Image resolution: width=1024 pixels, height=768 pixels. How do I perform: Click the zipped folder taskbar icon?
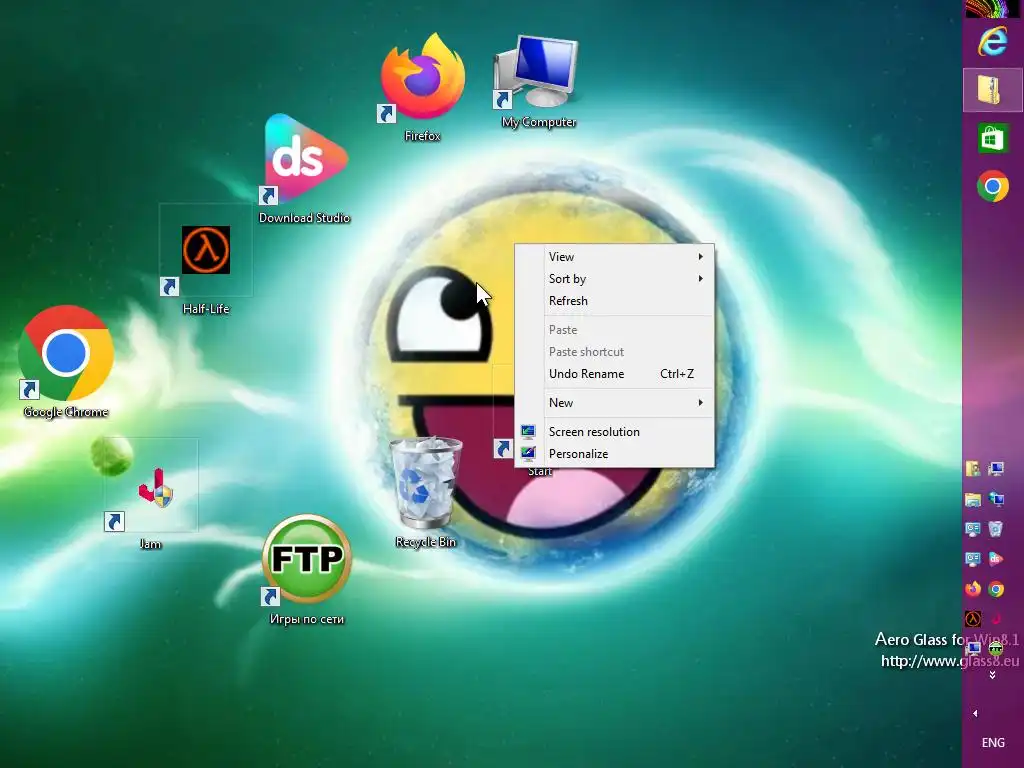click(992, 89)
